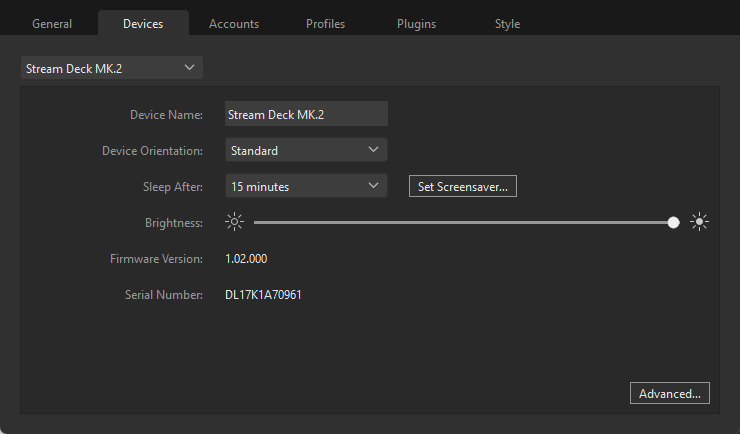Select the Devices tab
The height and width of the screenshot is (434, 740).
(143, 24)
